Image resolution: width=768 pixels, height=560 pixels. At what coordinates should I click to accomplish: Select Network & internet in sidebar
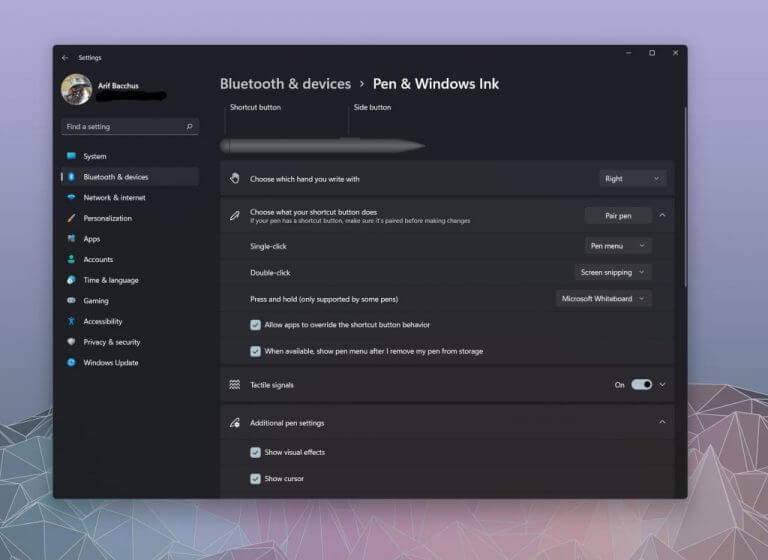pyautogui.click(x=130, y=197)
